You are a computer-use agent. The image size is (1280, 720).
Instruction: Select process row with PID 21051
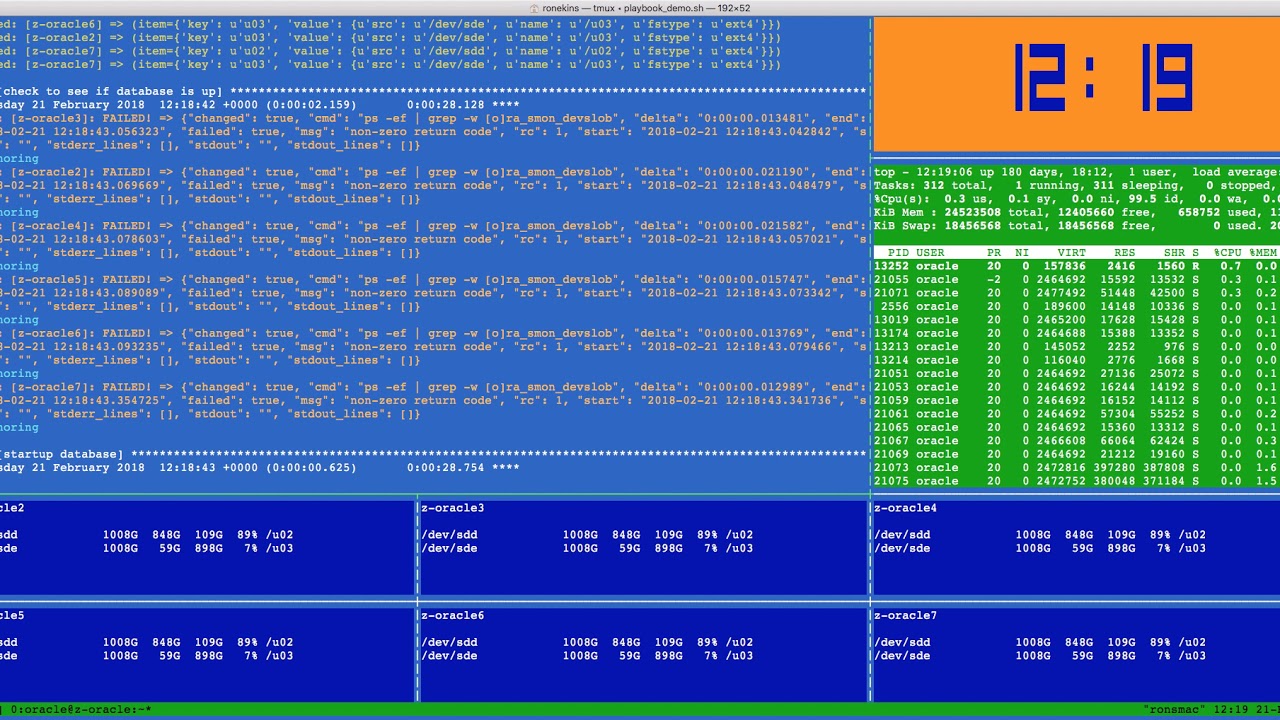click(x=1077, y=374)
